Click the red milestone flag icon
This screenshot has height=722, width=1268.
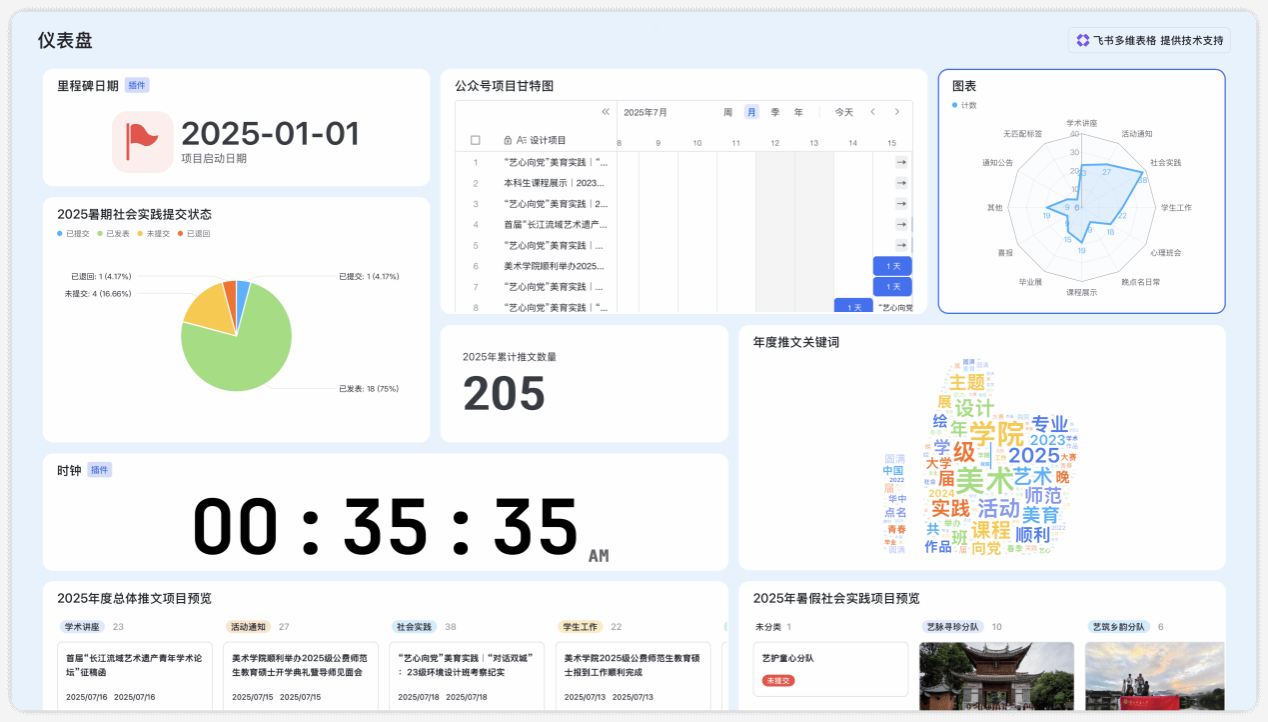(142, 142)
